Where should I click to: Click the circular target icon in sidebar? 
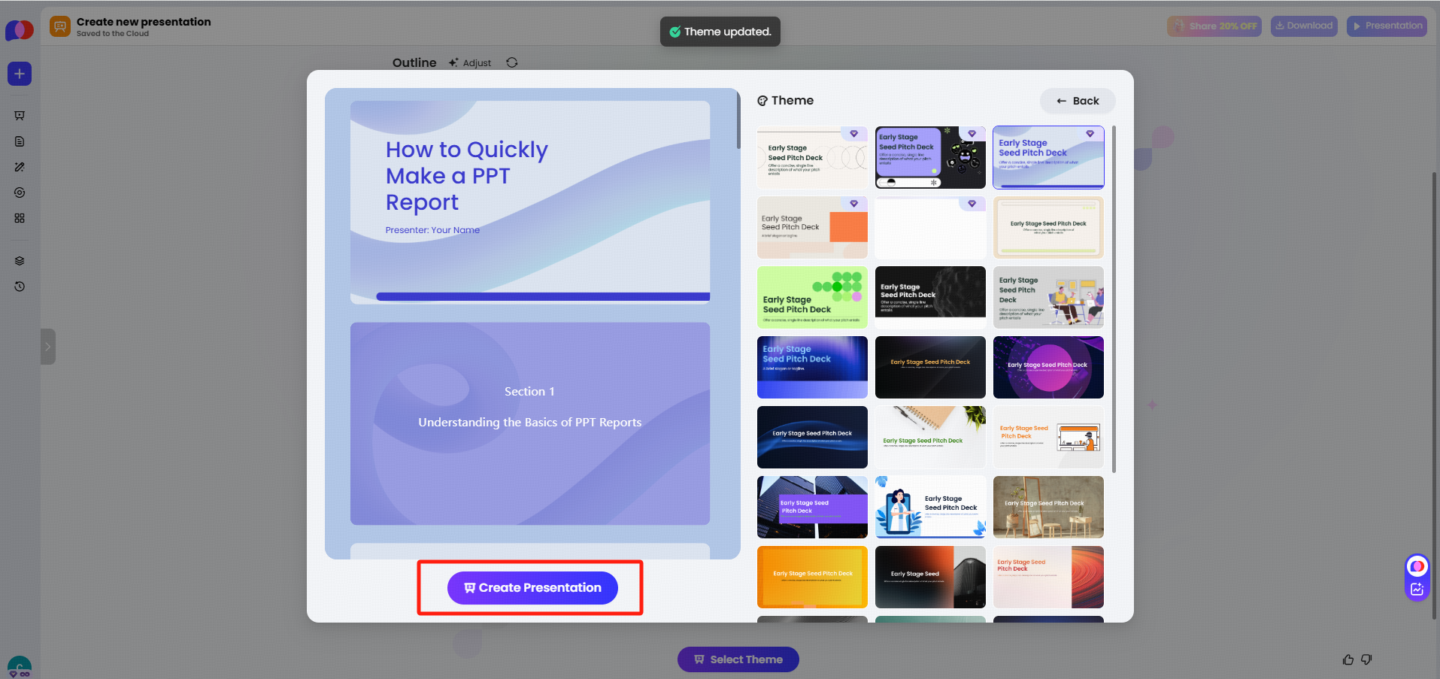click(x=19, y=192)
